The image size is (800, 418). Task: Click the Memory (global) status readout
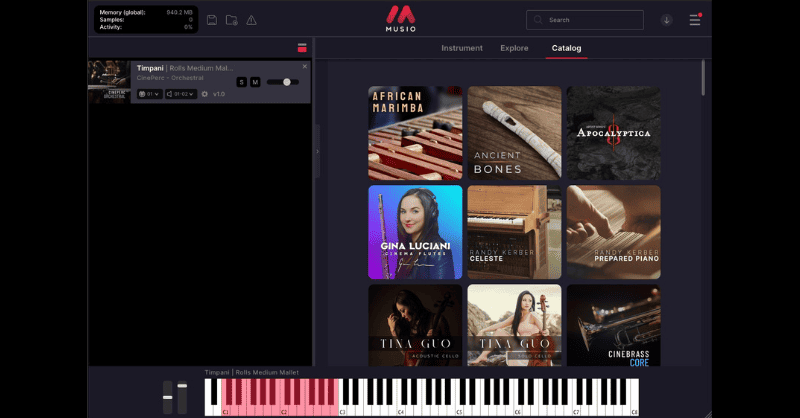(x=146, y=12)
